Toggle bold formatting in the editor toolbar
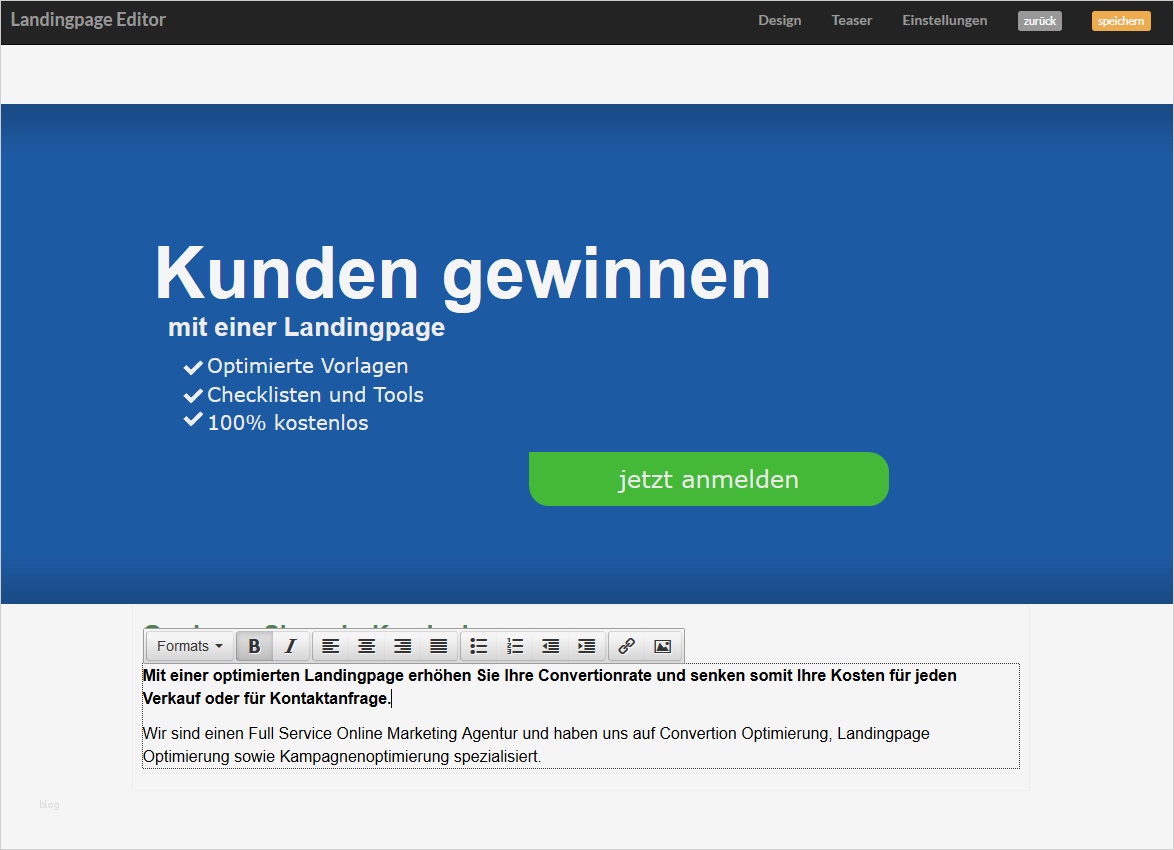This screenshot has height=850, width=1174. click(x=255, y=646)
